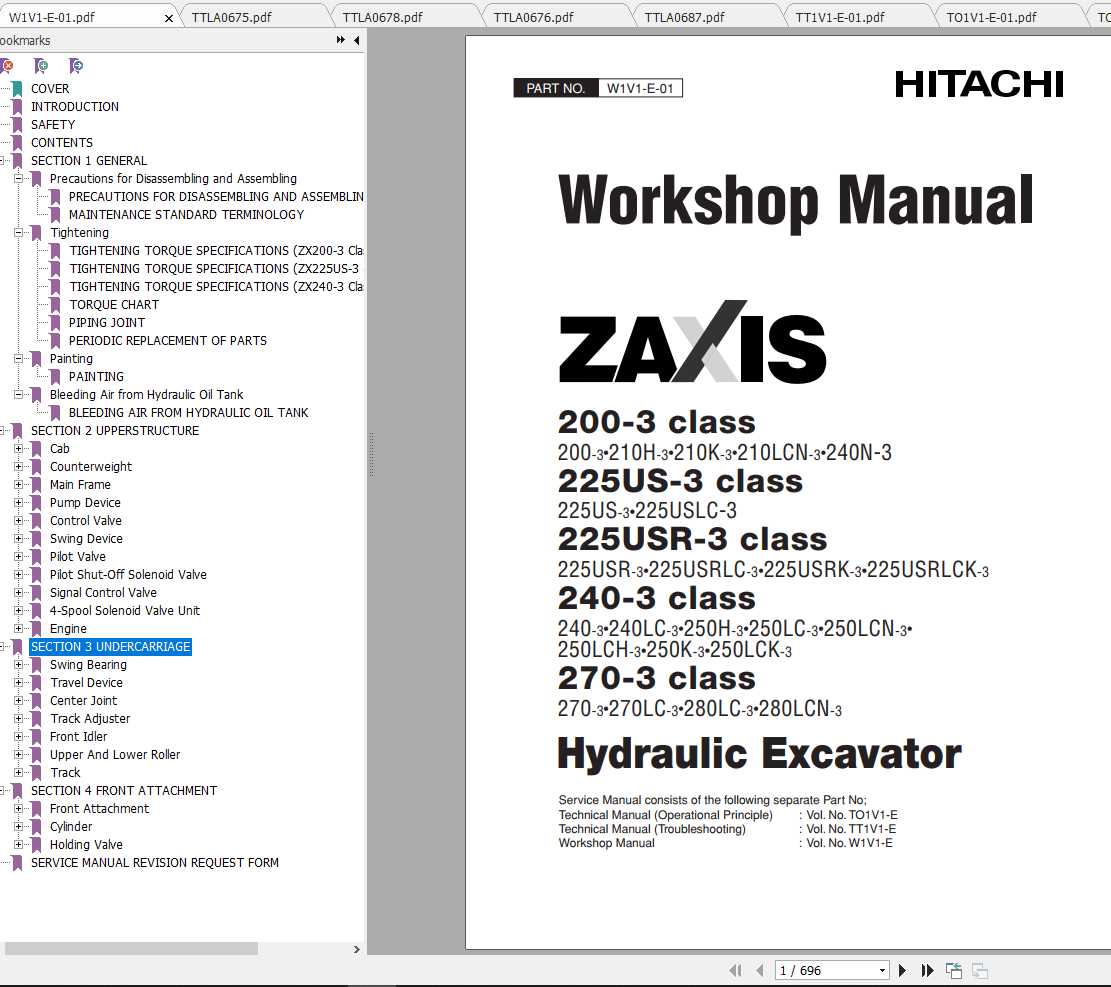Click the previous view icon
Screen dimensions: 1111x987
(954, 970)
